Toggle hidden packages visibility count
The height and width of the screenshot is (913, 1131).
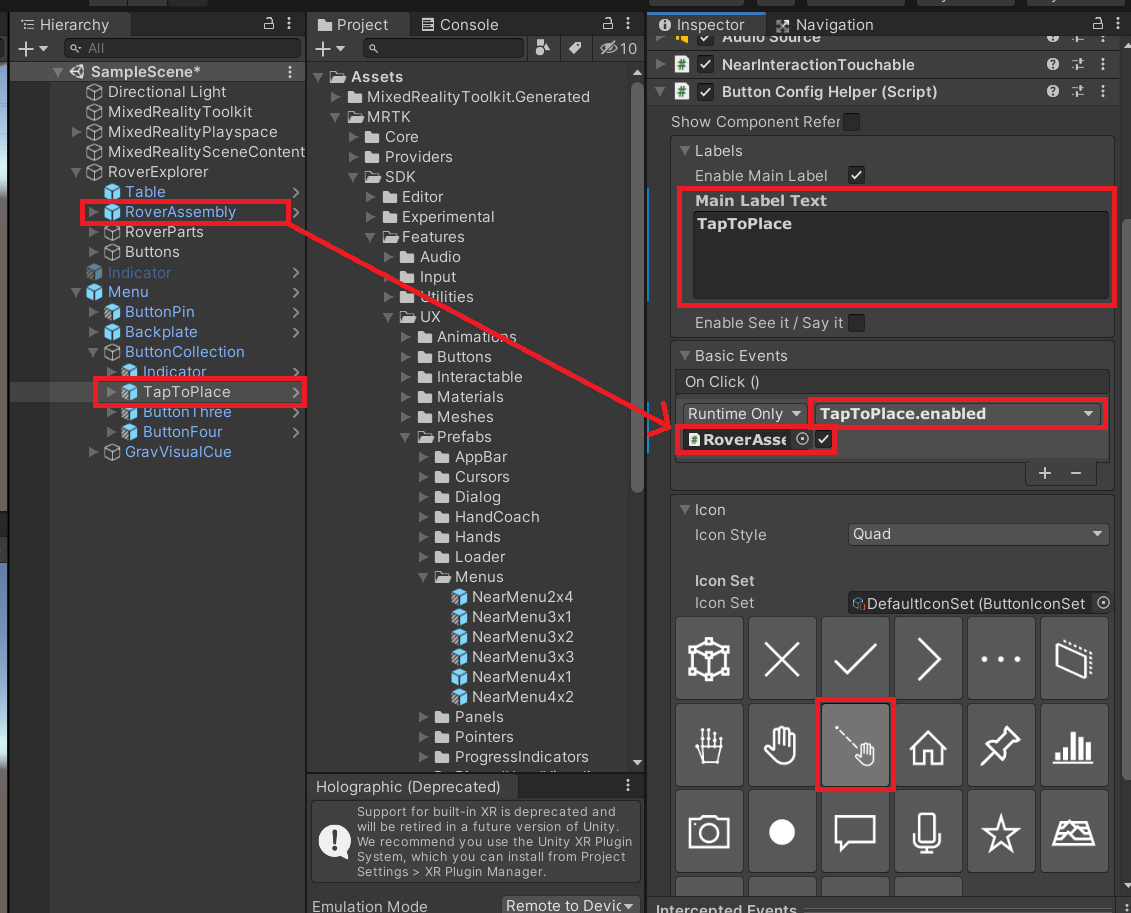619,48
